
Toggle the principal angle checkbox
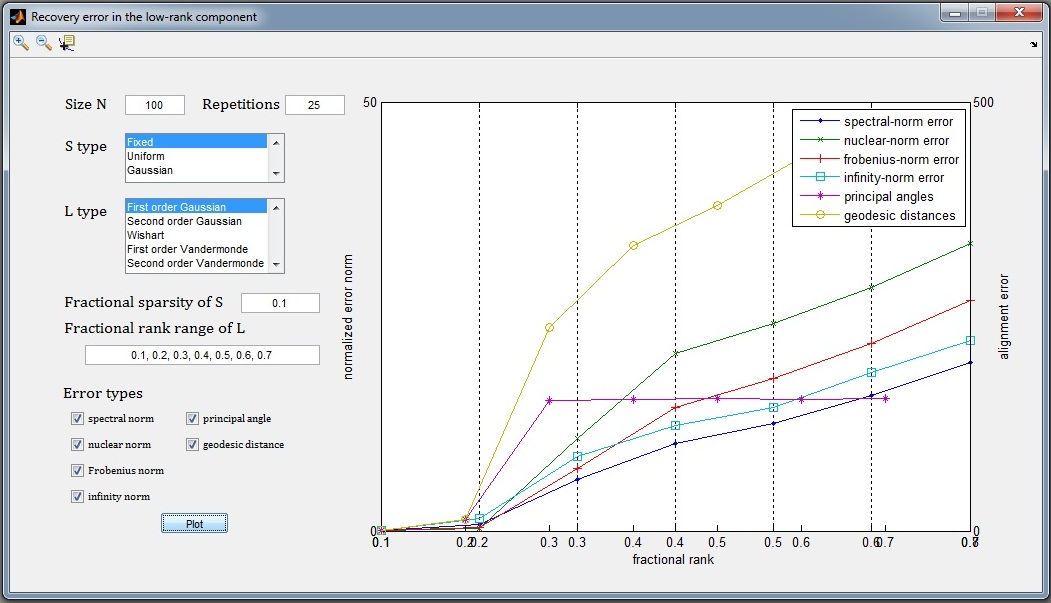pos(193,419)
